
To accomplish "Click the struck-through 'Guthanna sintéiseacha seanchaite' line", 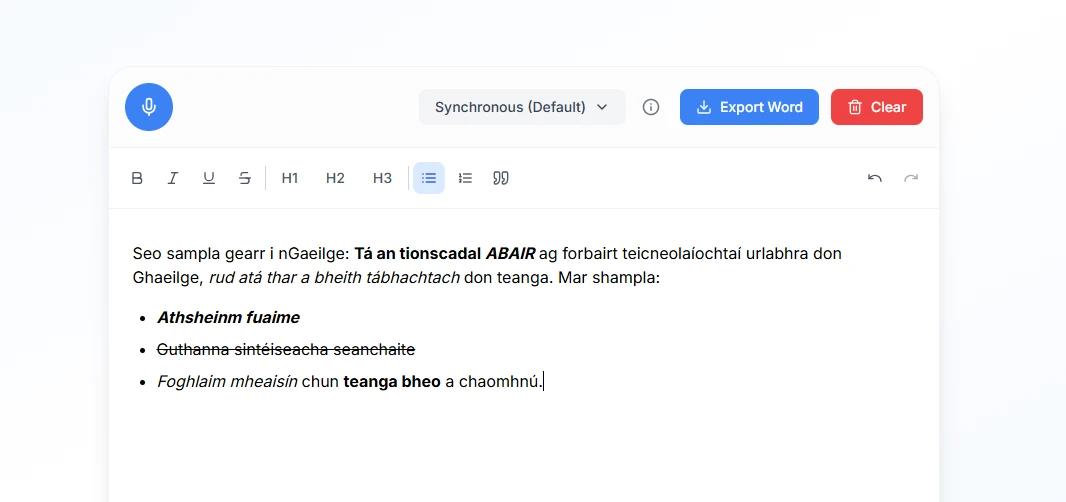I will (286, 349).
